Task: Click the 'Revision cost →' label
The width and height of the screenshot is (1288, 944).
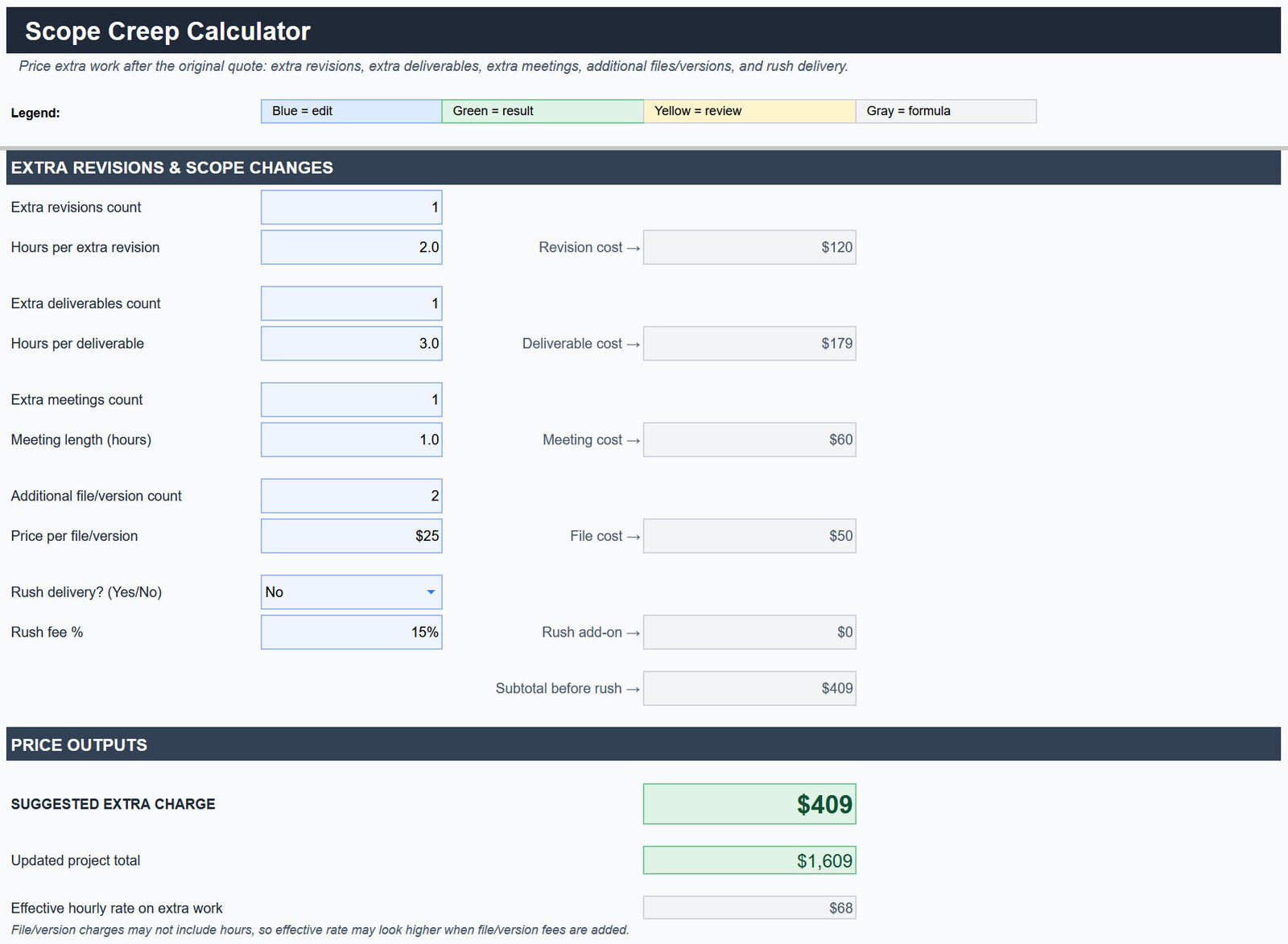Action: click(589, 248)
